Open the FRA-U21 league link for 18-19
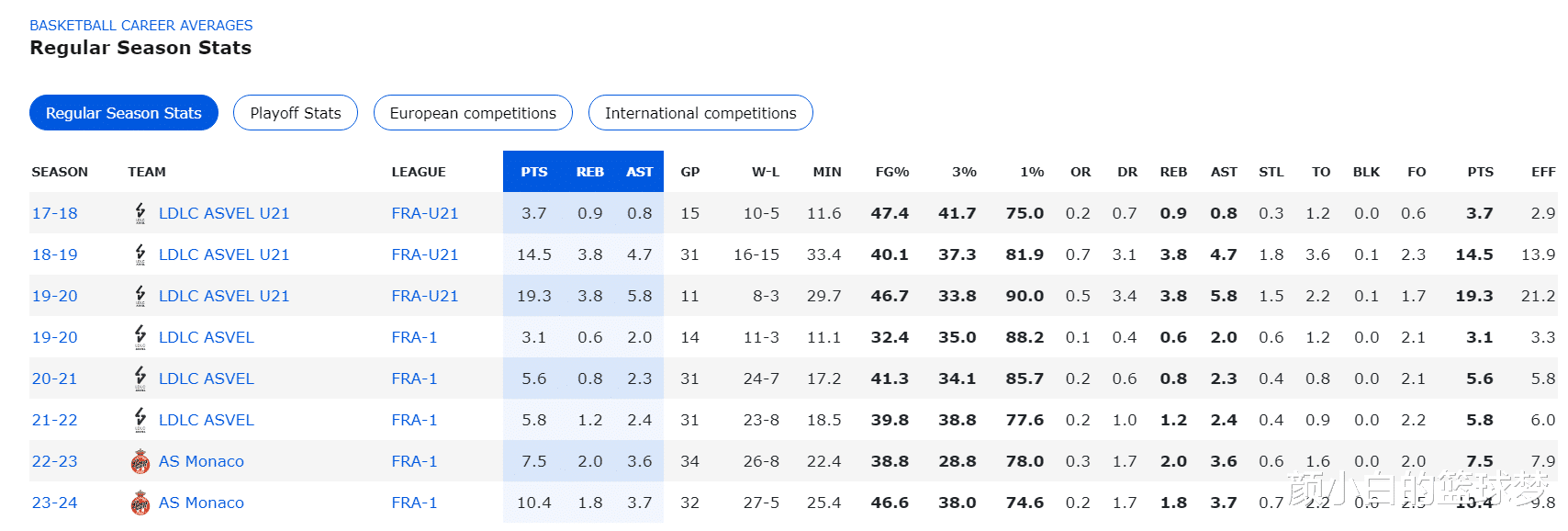Screen dimensions: 1568x531 pos(424,254)
